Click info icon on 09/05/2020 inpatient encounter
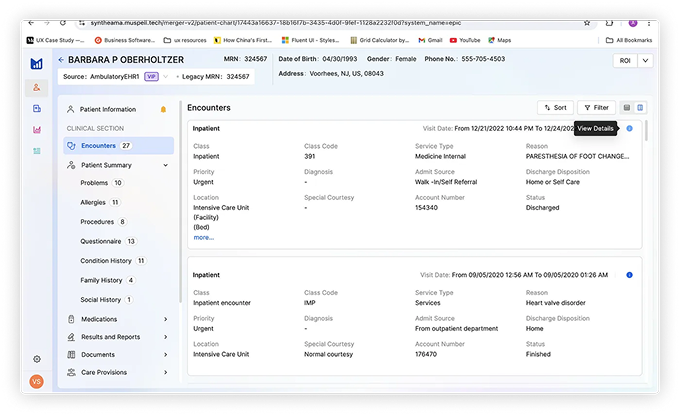The width and height of the screenshot is (680, 416). 629,275
